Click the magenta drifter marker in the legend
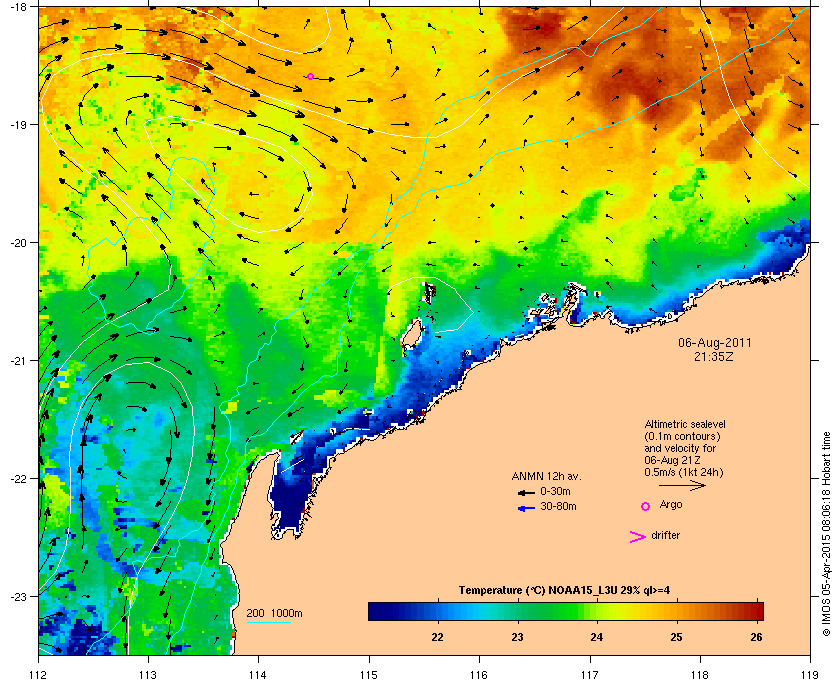The image size is (840, 680). click(638, 537)
